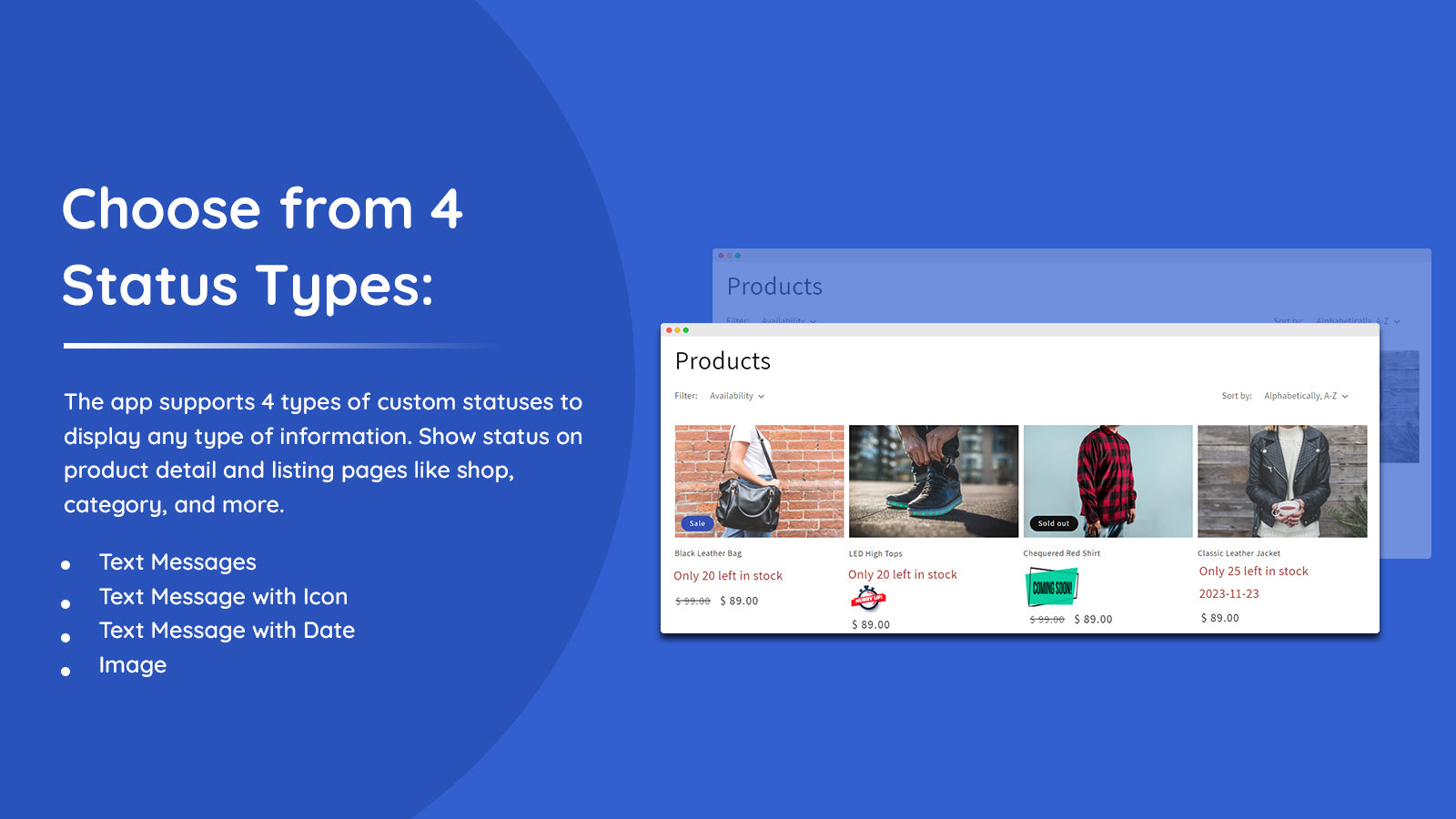
Task: Click the Filter label on the Products page
Action: pos(683,396)
